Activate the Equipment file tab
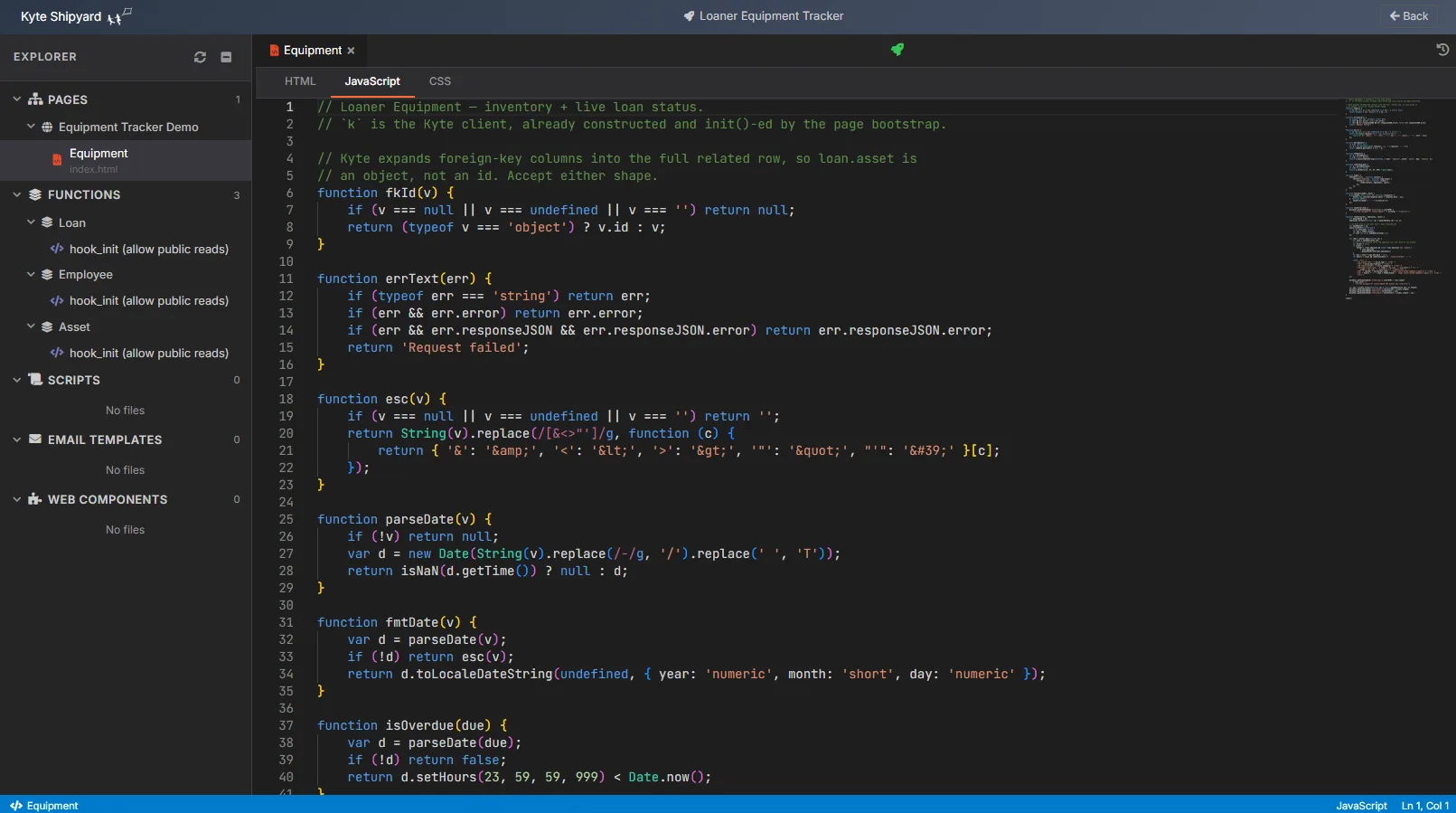This screenshot has width=1456, height=813. (312, 51)
